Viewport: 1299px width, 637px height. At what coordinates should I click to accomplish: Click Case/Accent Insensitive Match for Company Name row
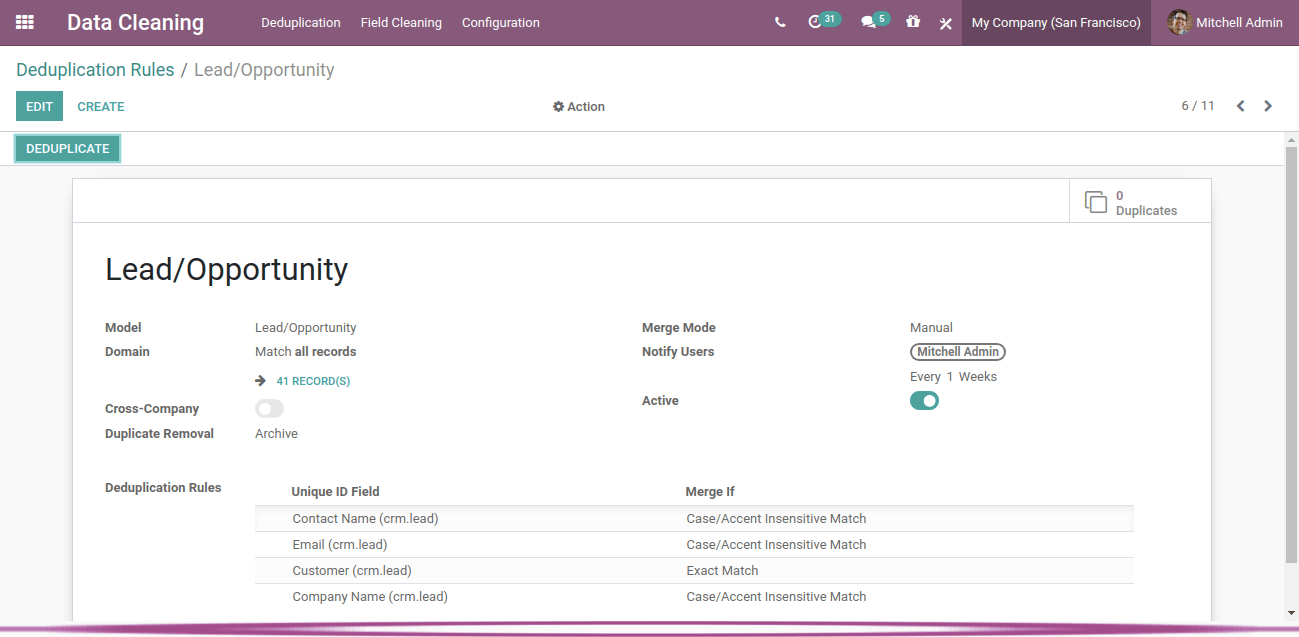[x=776, y=597]
